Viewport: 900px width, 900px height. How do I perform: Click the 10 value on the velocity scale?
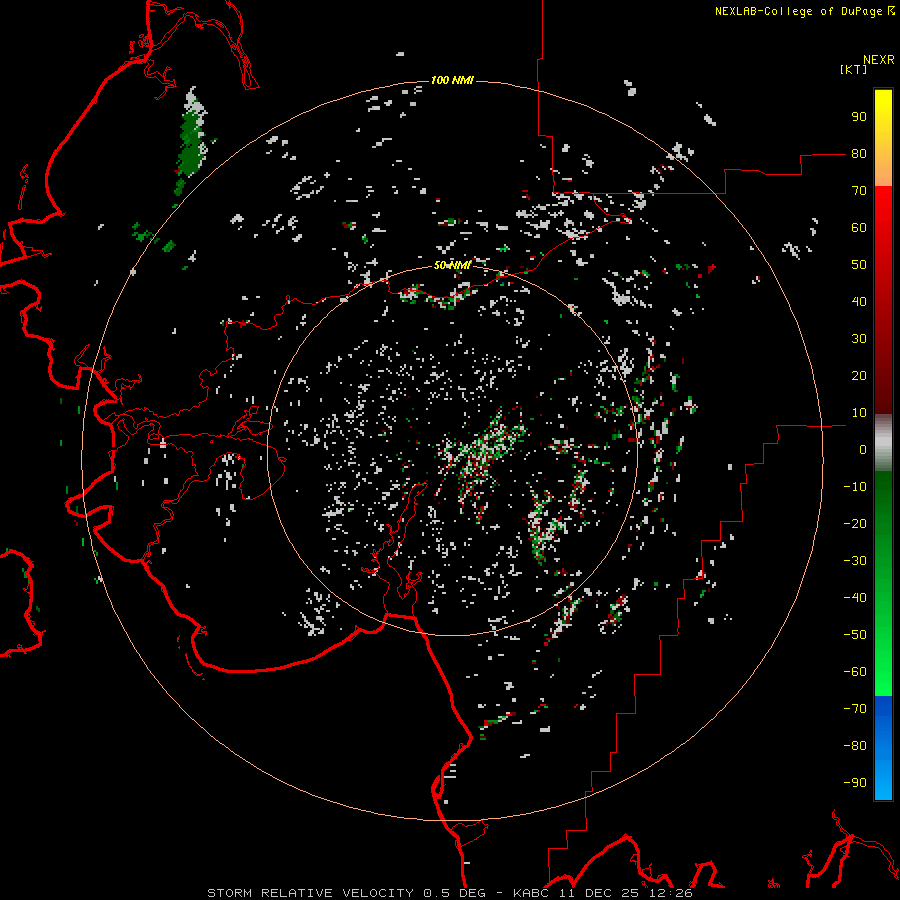[859, 413]
